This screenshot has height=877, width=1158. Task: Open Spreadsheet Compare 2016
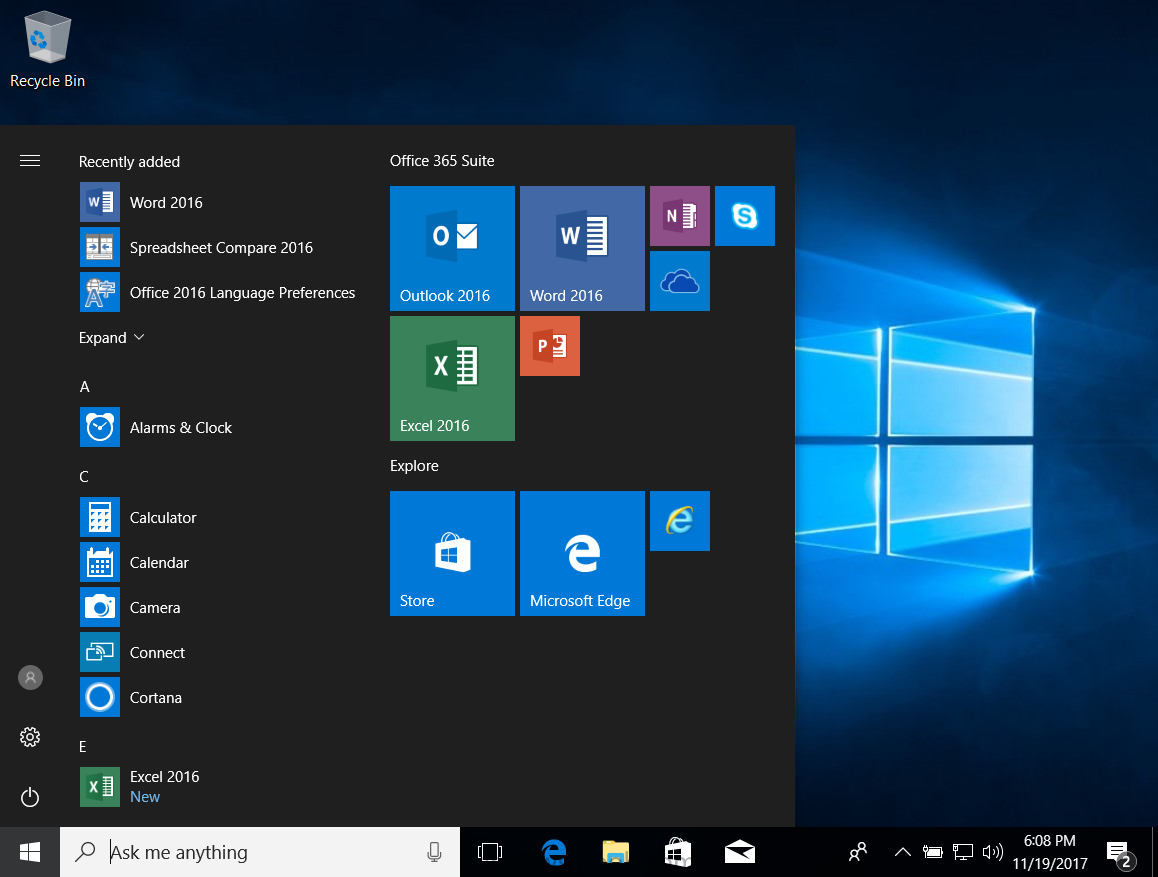[222, 247]
